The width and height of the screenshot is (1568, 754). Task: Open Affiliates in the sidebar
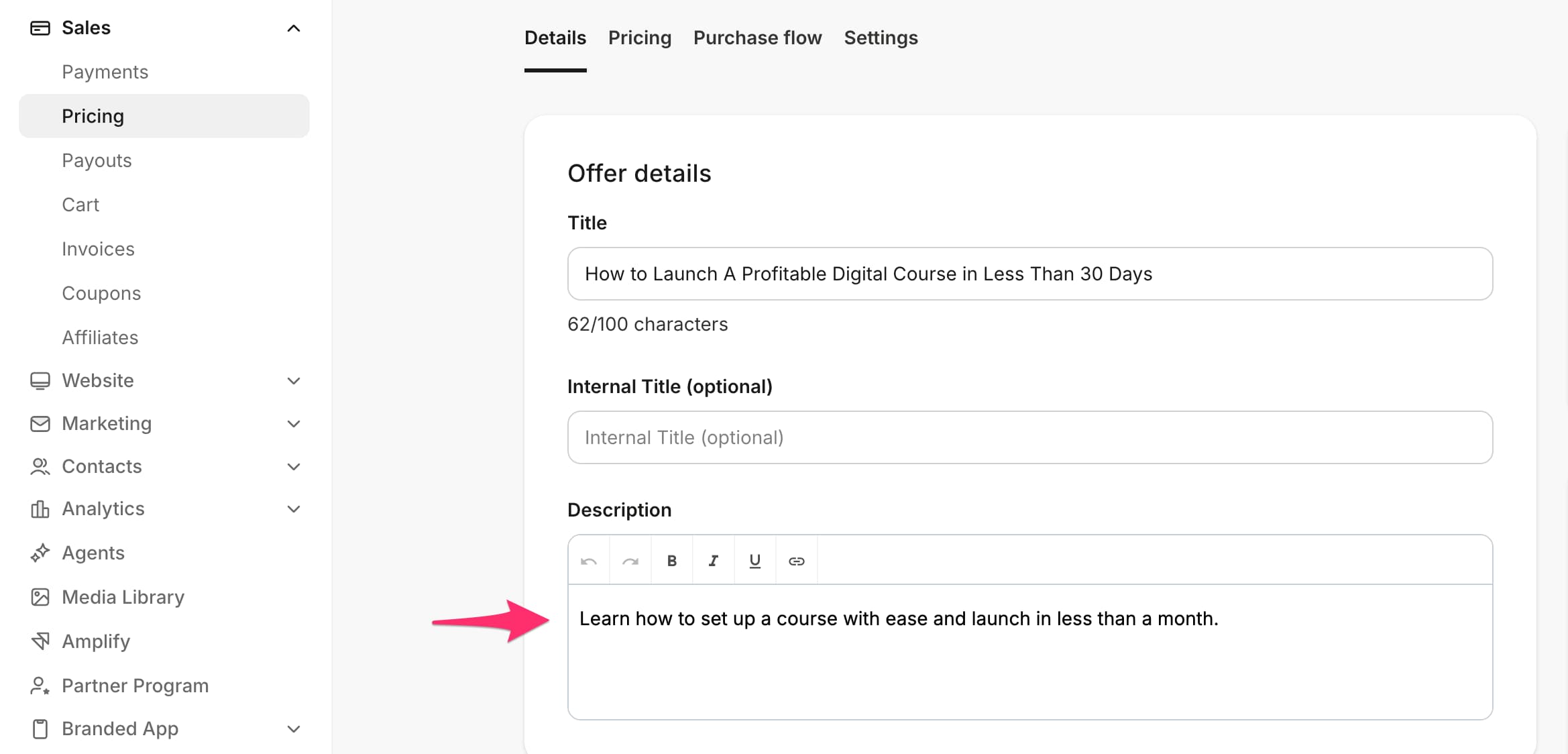[100, 337]
